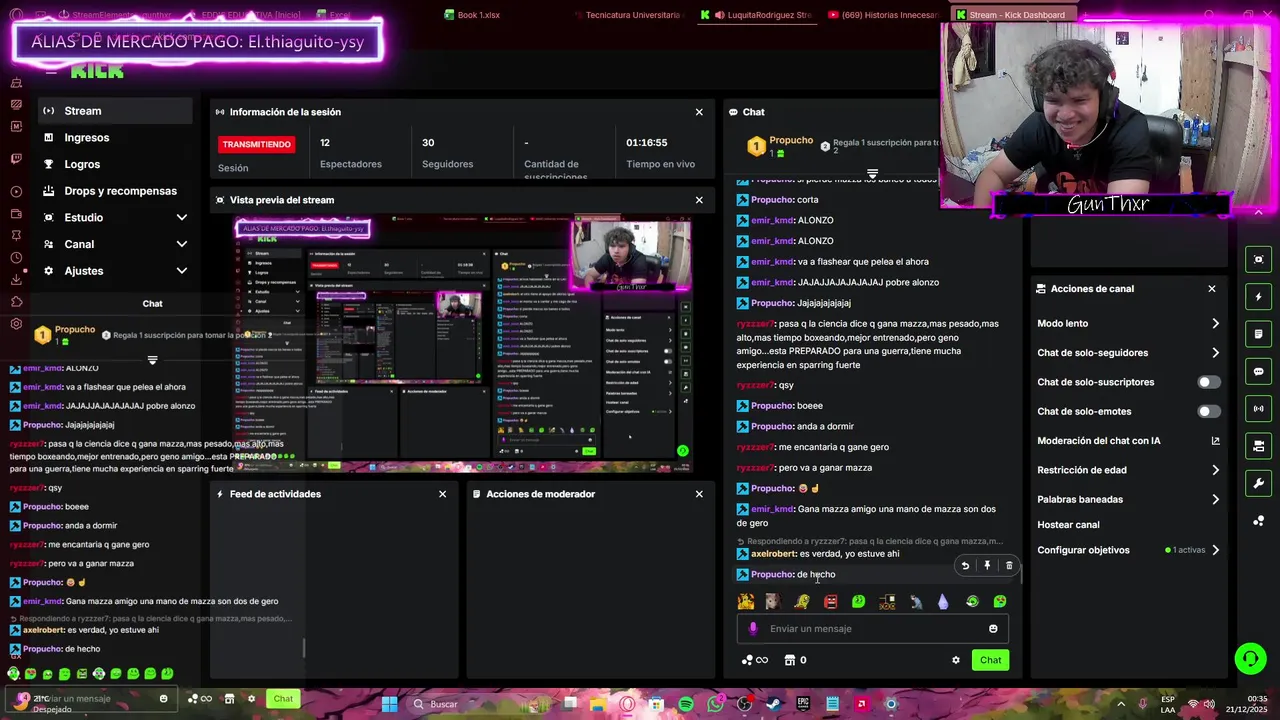Image resolution: width=1280 pixels, height=720 pixels.
Task: Select Stream in the sidebar menu
Action: point(115,111)
